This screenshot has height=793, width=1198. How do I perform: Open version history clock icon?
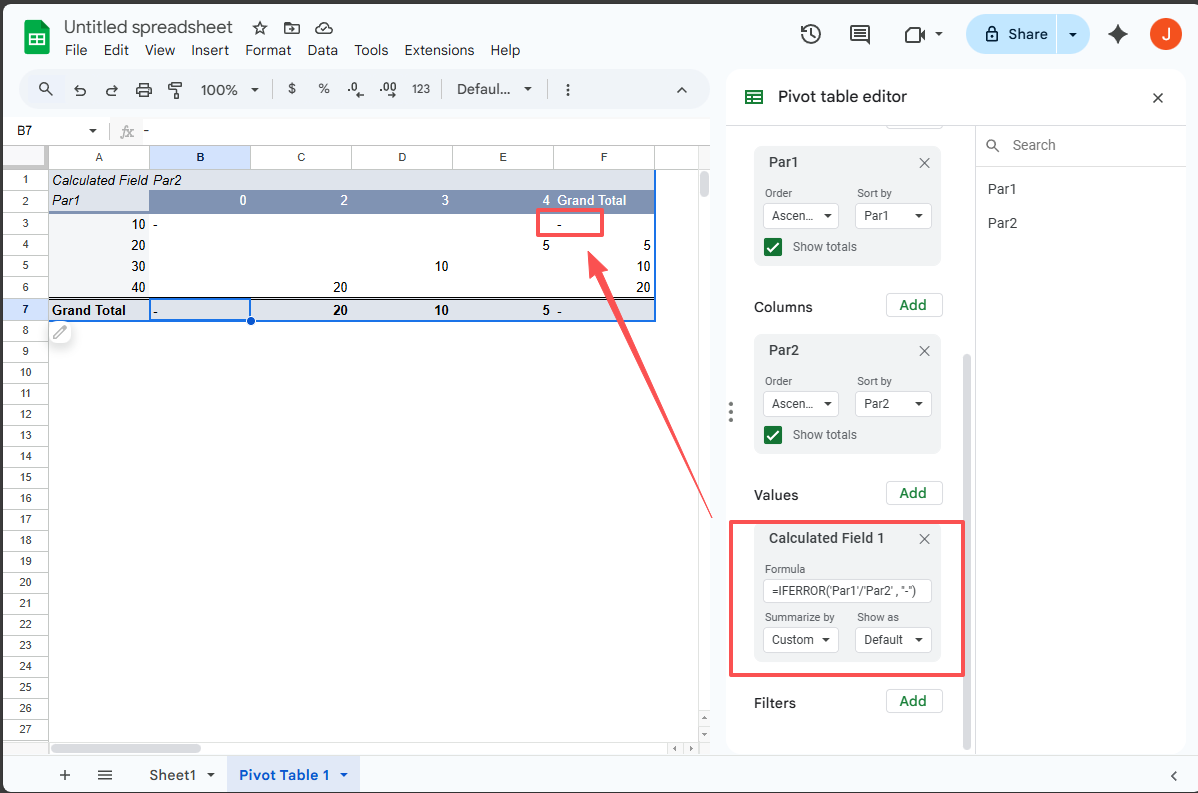click(x=810, y=33)
